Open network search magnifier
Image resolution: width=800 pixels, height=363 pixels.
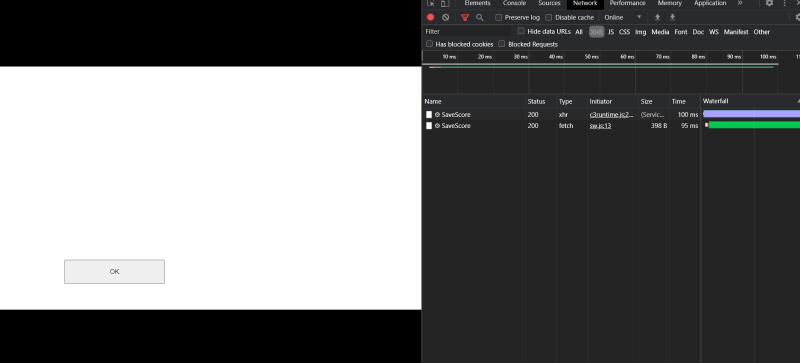[480, 17]
